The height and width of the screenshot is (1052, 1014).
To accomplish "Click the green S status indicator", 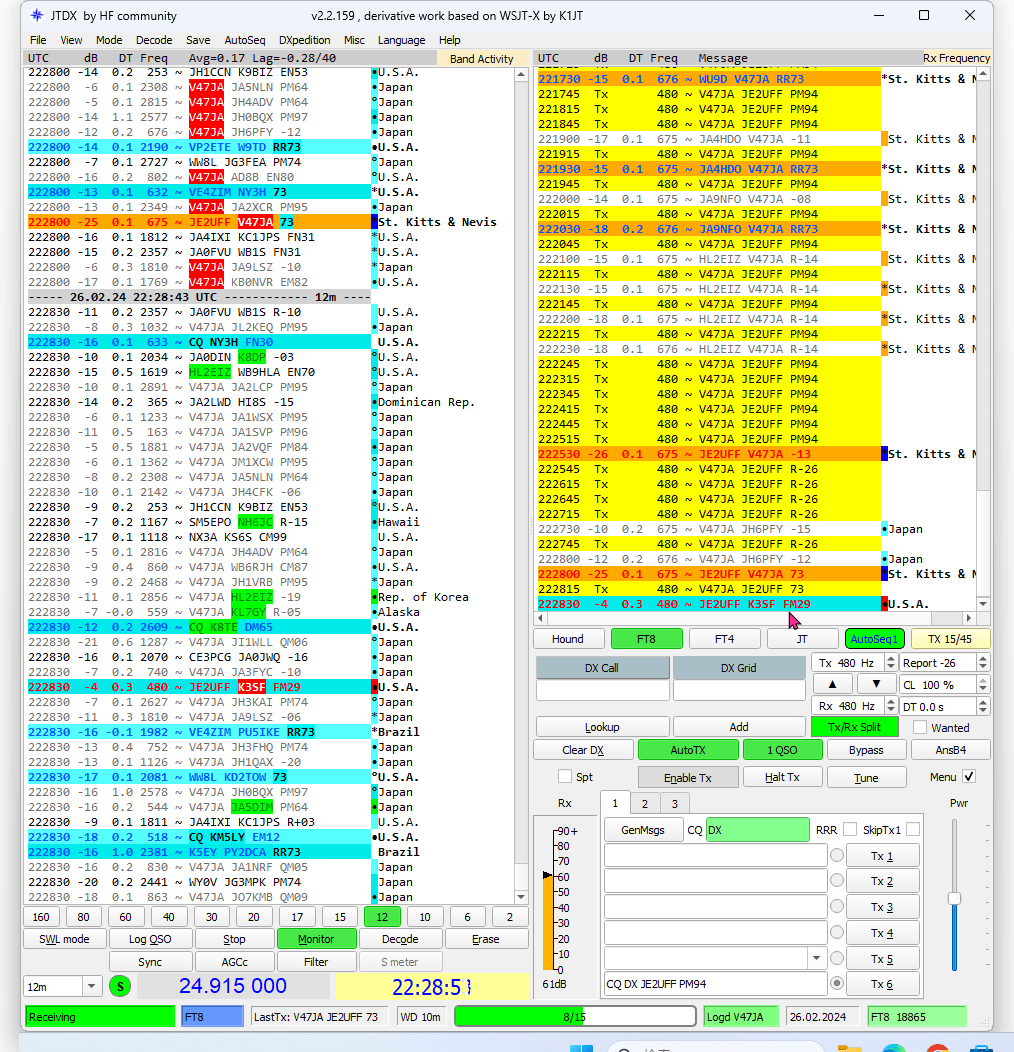I will (x=120, y=986).
